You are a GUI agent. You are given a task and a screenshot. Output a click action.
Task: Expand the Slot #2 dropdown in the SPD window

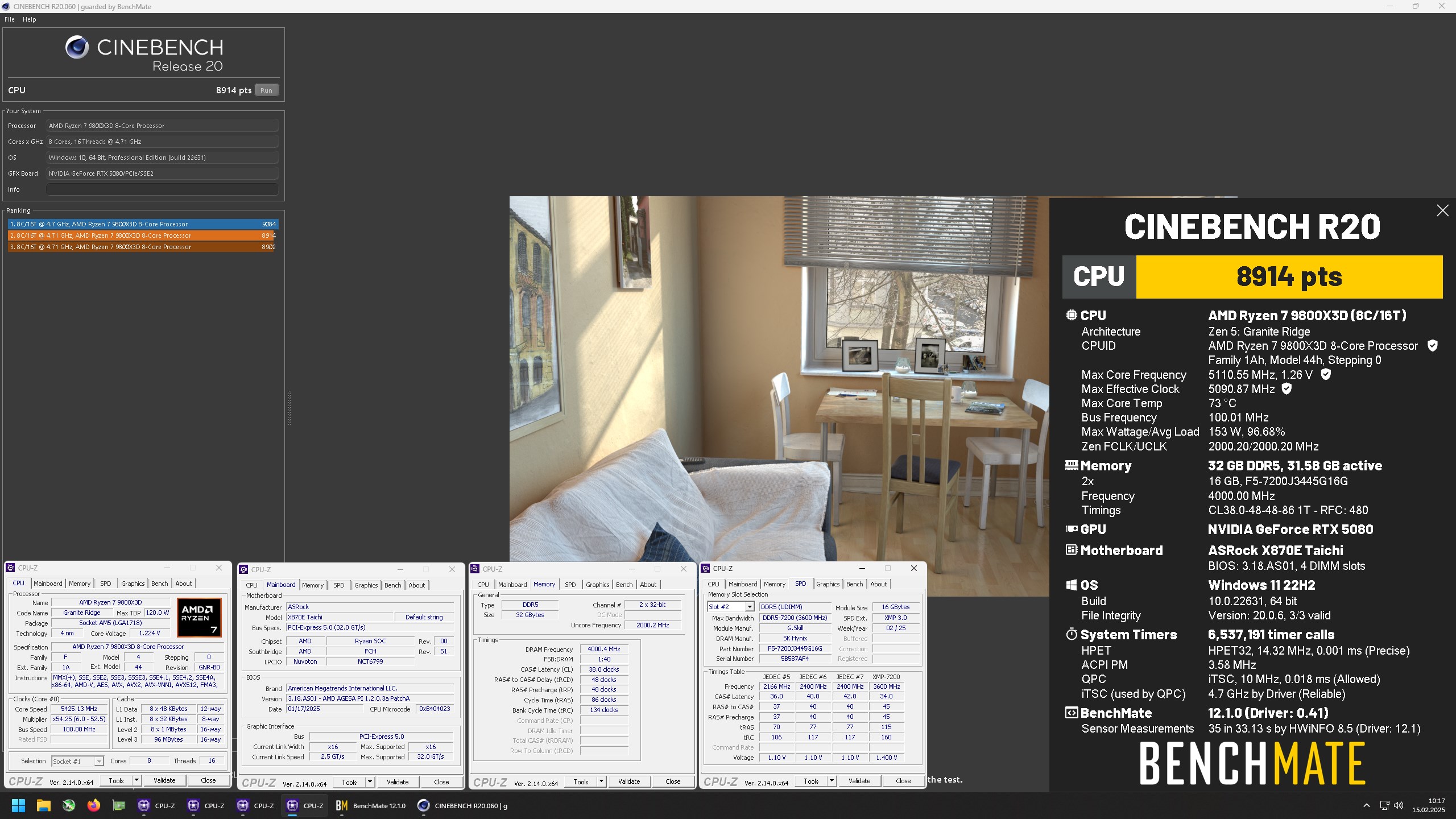tap(749, 607)
